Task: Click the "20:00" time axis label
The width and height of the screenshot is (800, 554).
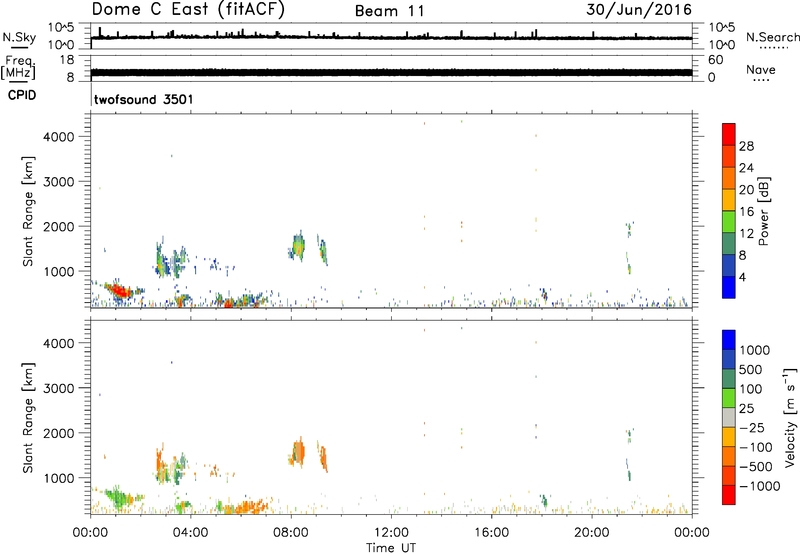Action: (x=591, y=533)
